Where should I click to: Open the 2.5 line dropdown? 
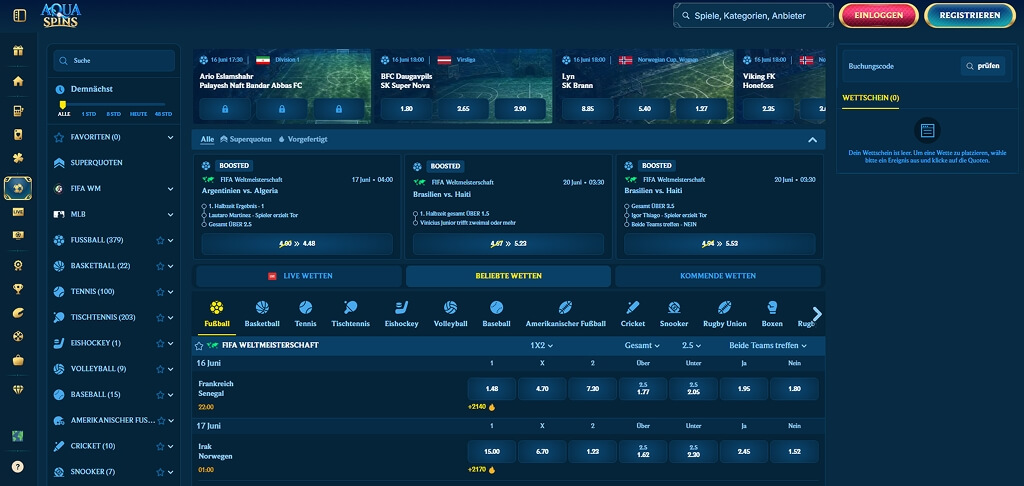[x=692, y=346]
